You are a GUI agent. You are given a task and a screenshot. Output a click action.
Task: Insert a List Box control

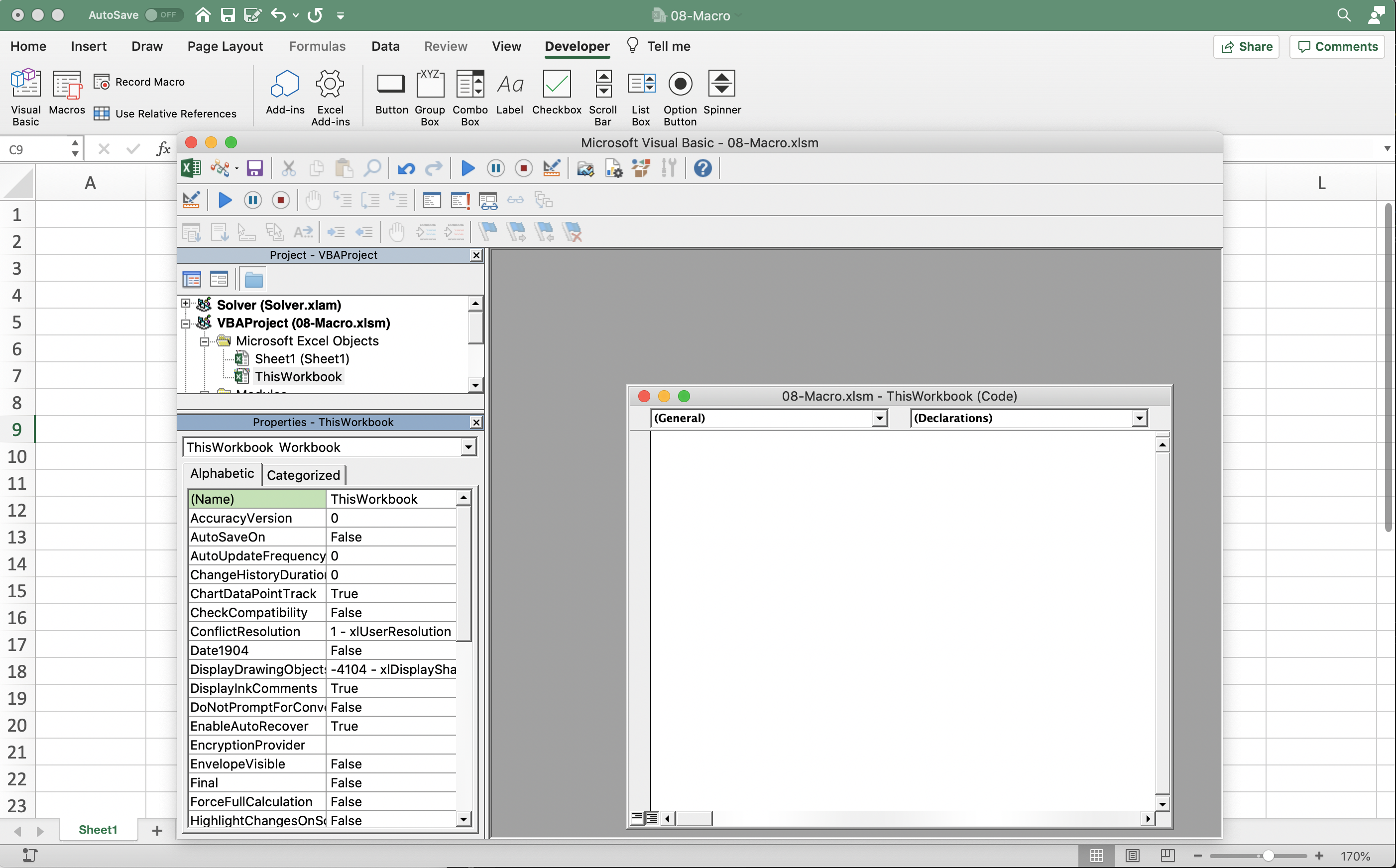pos(640,97)
